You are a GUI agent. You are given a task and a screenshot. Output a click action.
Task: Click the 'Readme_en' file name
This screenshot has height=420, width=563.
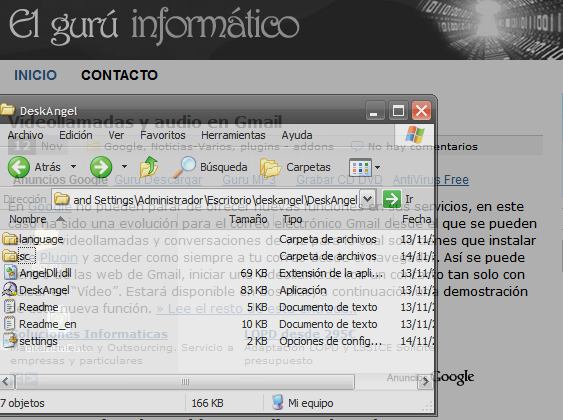(47, 324)
